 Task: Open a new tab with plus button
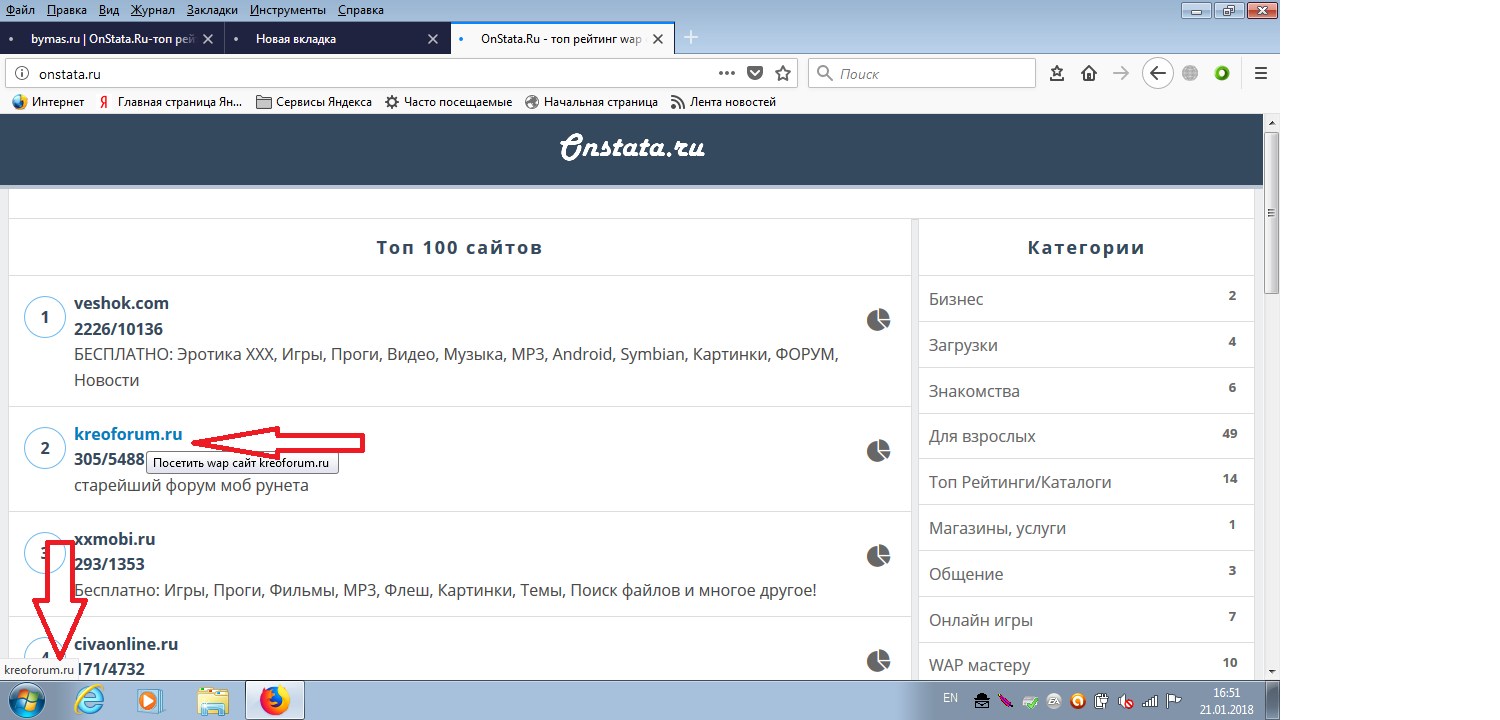690,38
